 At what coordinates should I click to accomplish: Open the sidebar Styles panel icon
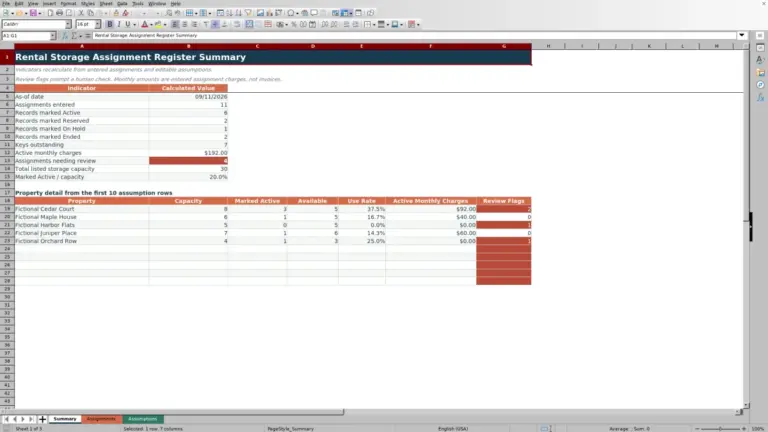pos(760,60)
